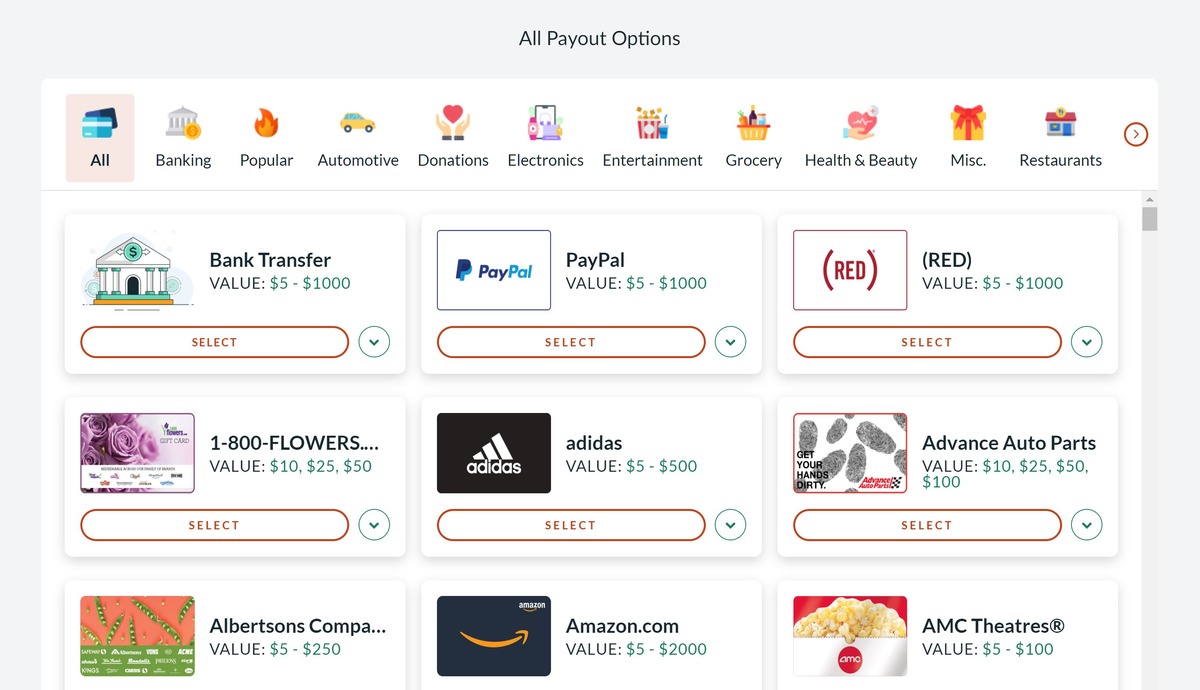Expand details for Bank Transfer

click(374, 341)
